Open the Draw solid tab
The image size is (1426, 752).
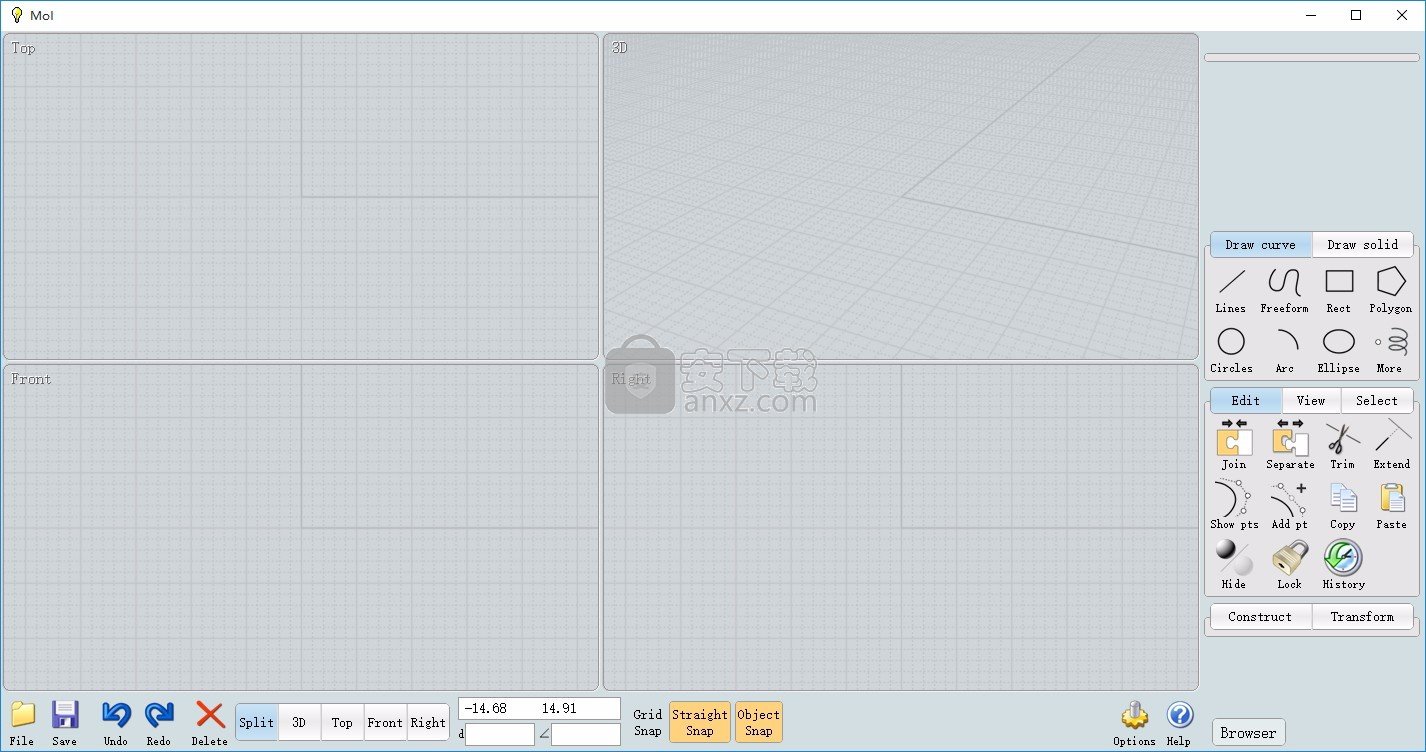coord(1362,245)
